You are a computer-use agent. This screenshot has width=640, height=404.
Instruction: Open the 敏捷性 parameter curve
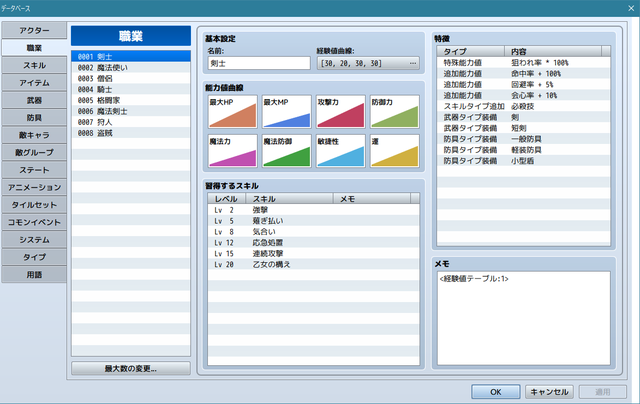click(340, 151)
